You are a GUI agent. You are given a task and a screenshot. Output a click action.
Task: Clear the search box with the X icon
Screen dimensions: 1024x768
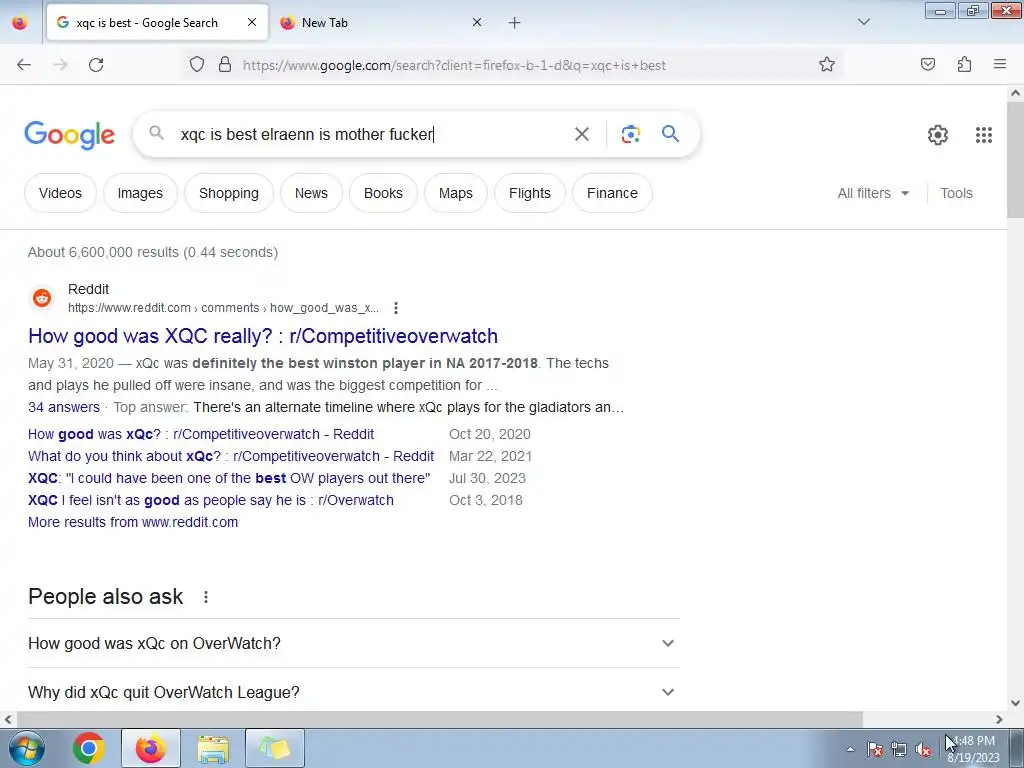tap(581, 135)
